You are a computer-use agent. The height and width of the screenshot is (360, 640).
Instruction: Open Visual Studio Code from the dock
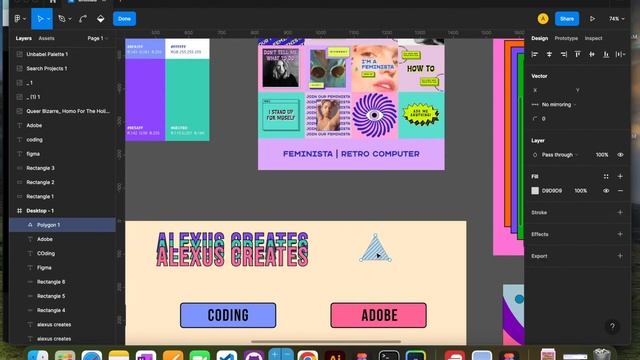[x=227, y=356]
